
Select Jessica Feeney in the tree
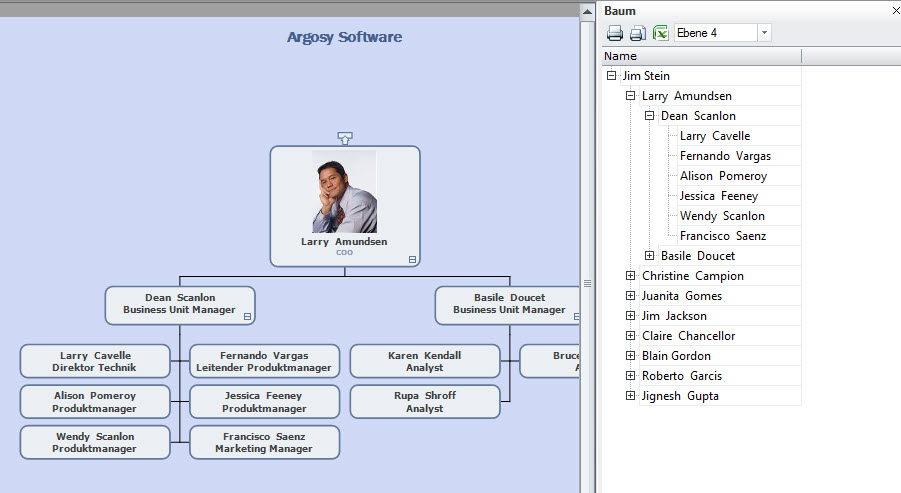click(719, 196)
